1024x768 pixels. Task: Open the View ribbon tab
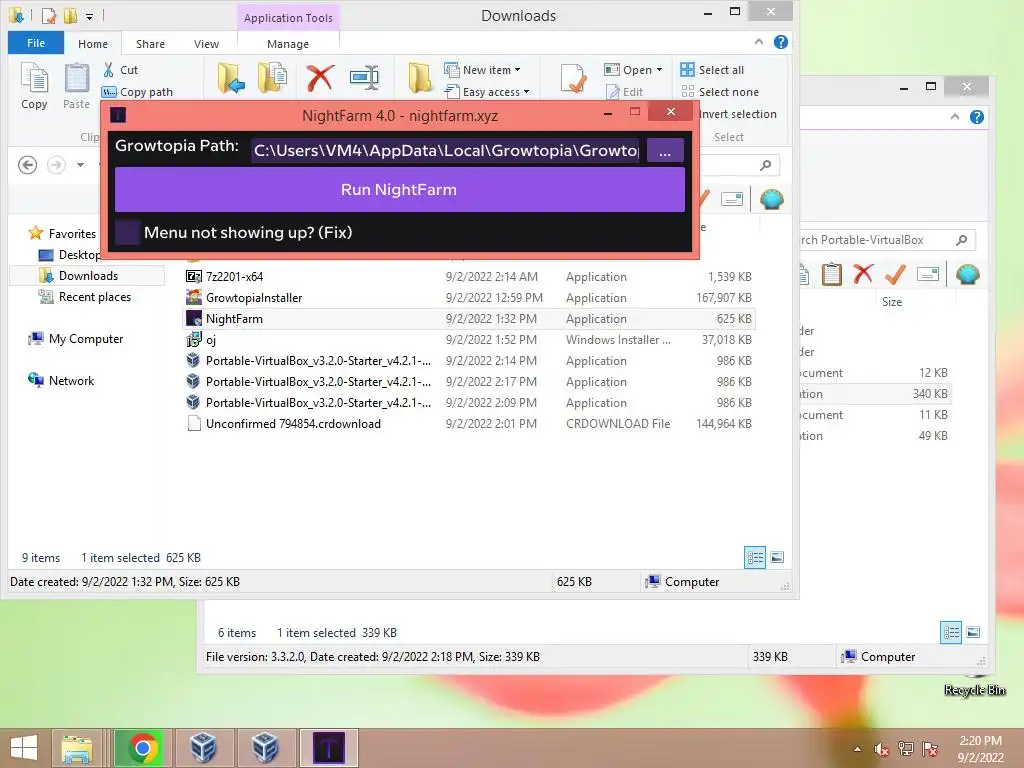(x=206, y=44)
